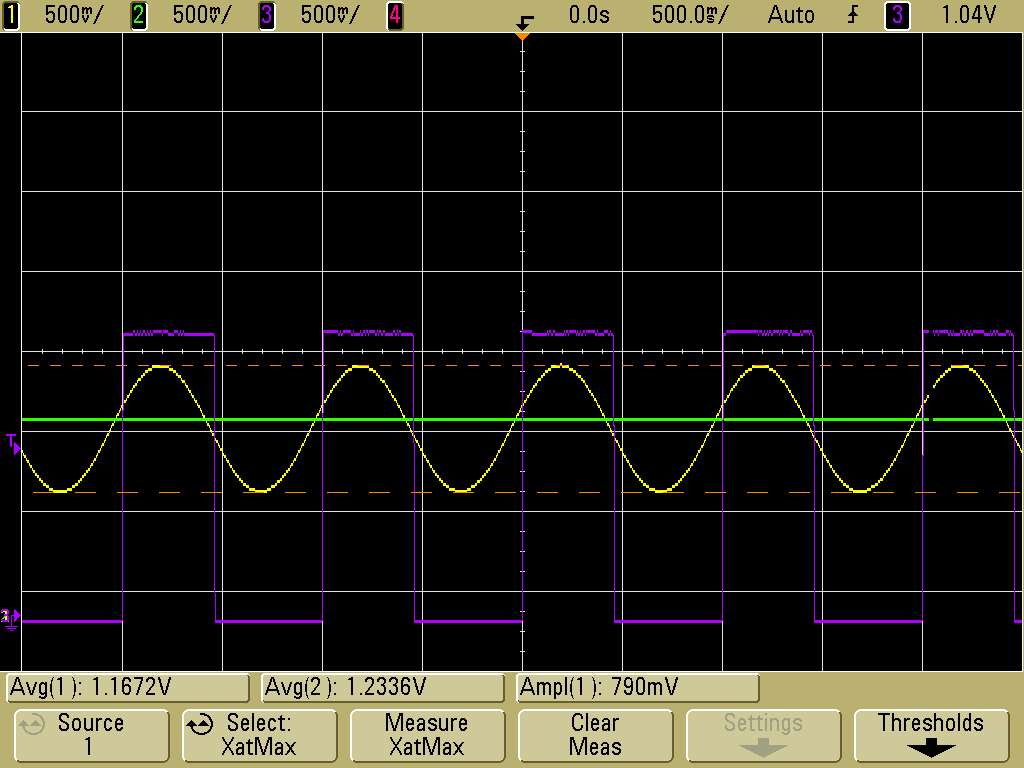1024x768 pixels.
Task: Expand the grayed-out Settings submenu
Action: pos(763,735)
